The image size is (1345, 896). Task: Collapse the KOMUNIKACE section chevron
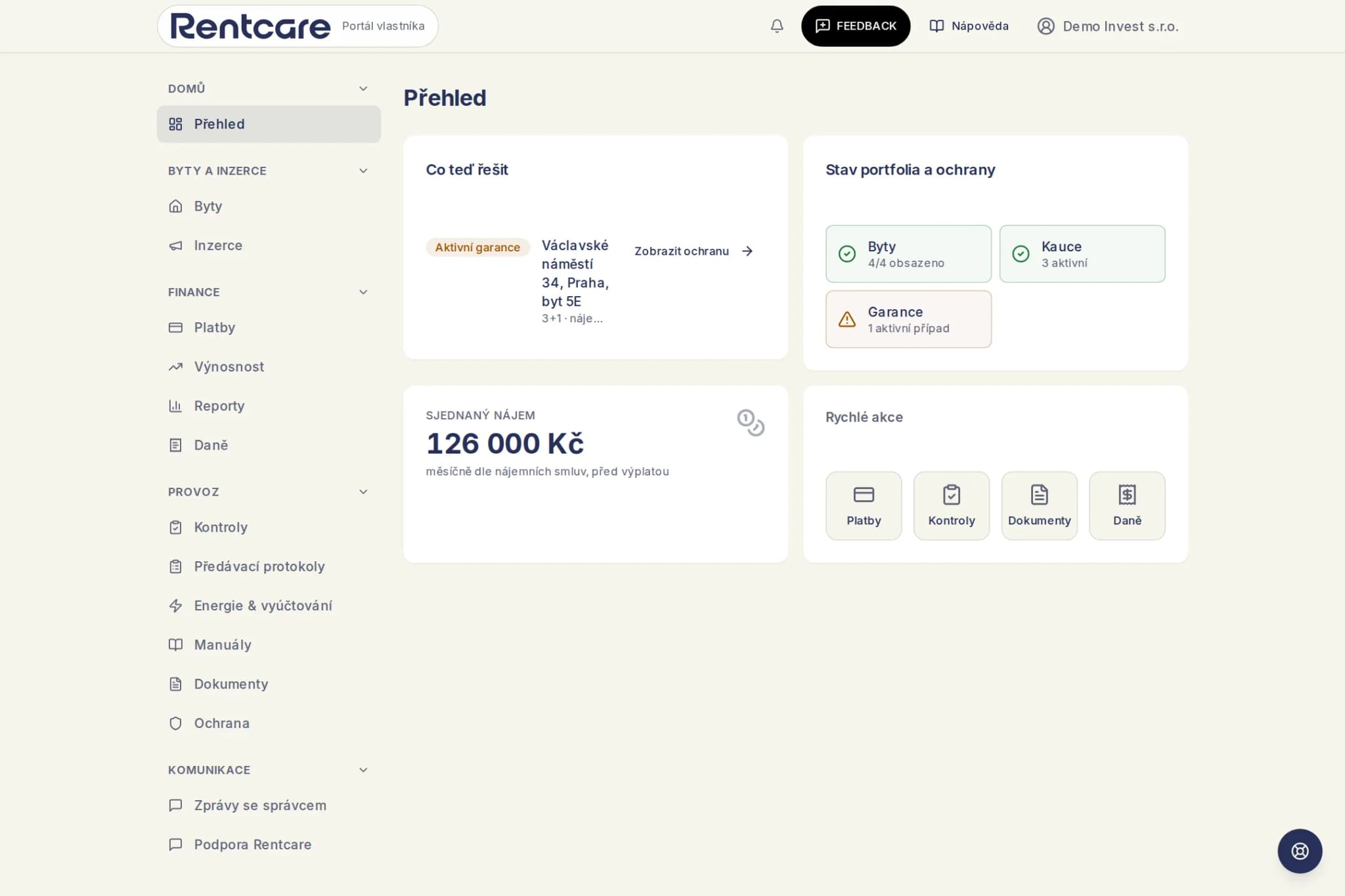coord(363,770)
